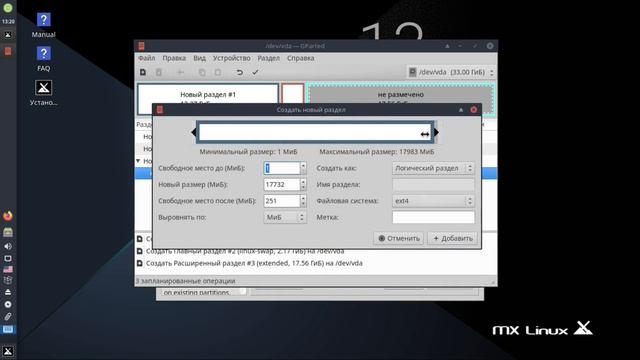
Task: Open the Файловая система dropdown showing ext4
Action: [x=433, y=201]
